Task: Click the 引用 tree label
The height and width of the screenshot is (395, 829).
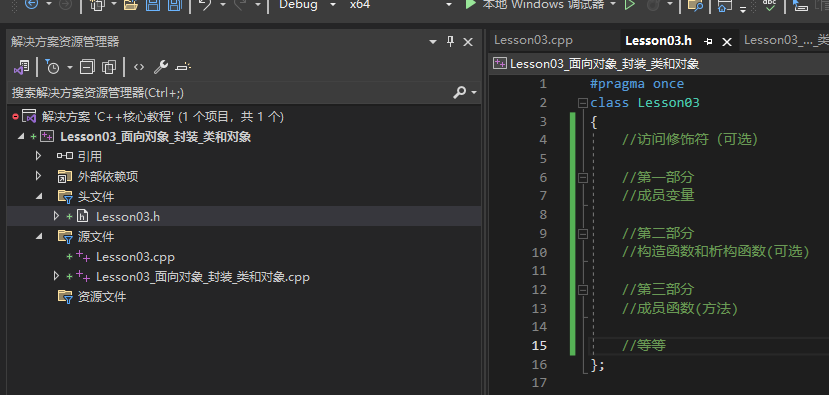Action: pyautogui.click(x=90, y=157)
